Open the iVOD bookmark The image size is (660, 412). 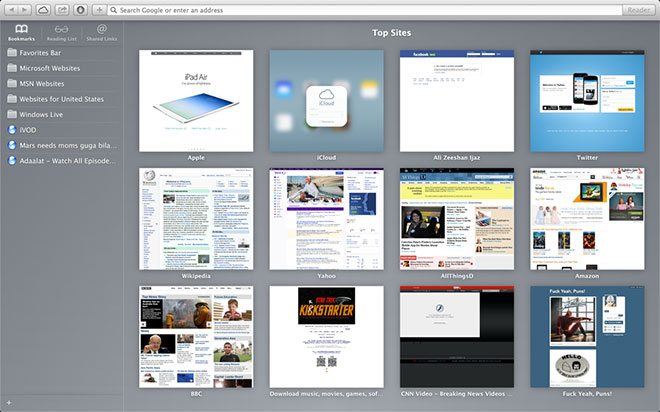coord(62,130)
